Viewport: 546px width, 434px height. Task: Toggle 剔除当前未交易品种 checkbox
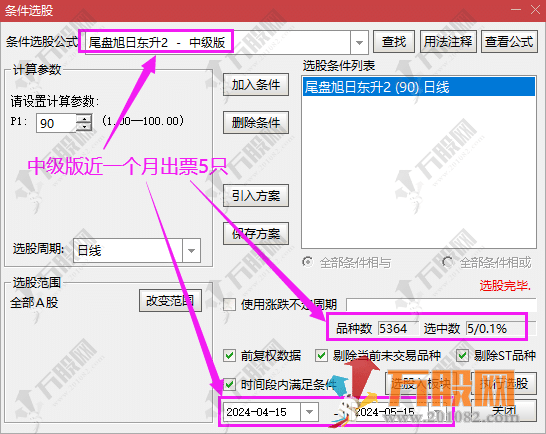[x=321, y=356]
